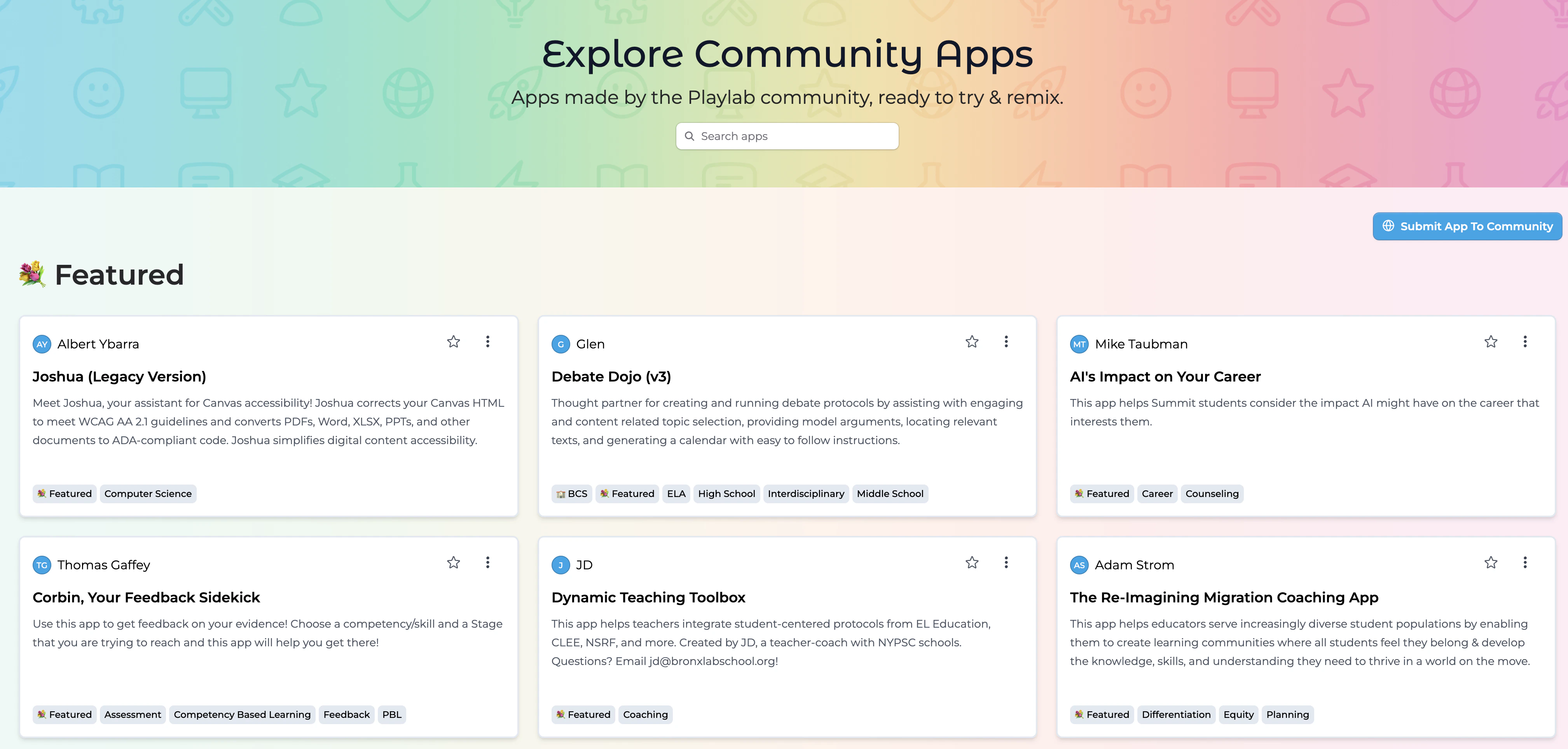Click the Glen avatar icon

click(560, 344)
